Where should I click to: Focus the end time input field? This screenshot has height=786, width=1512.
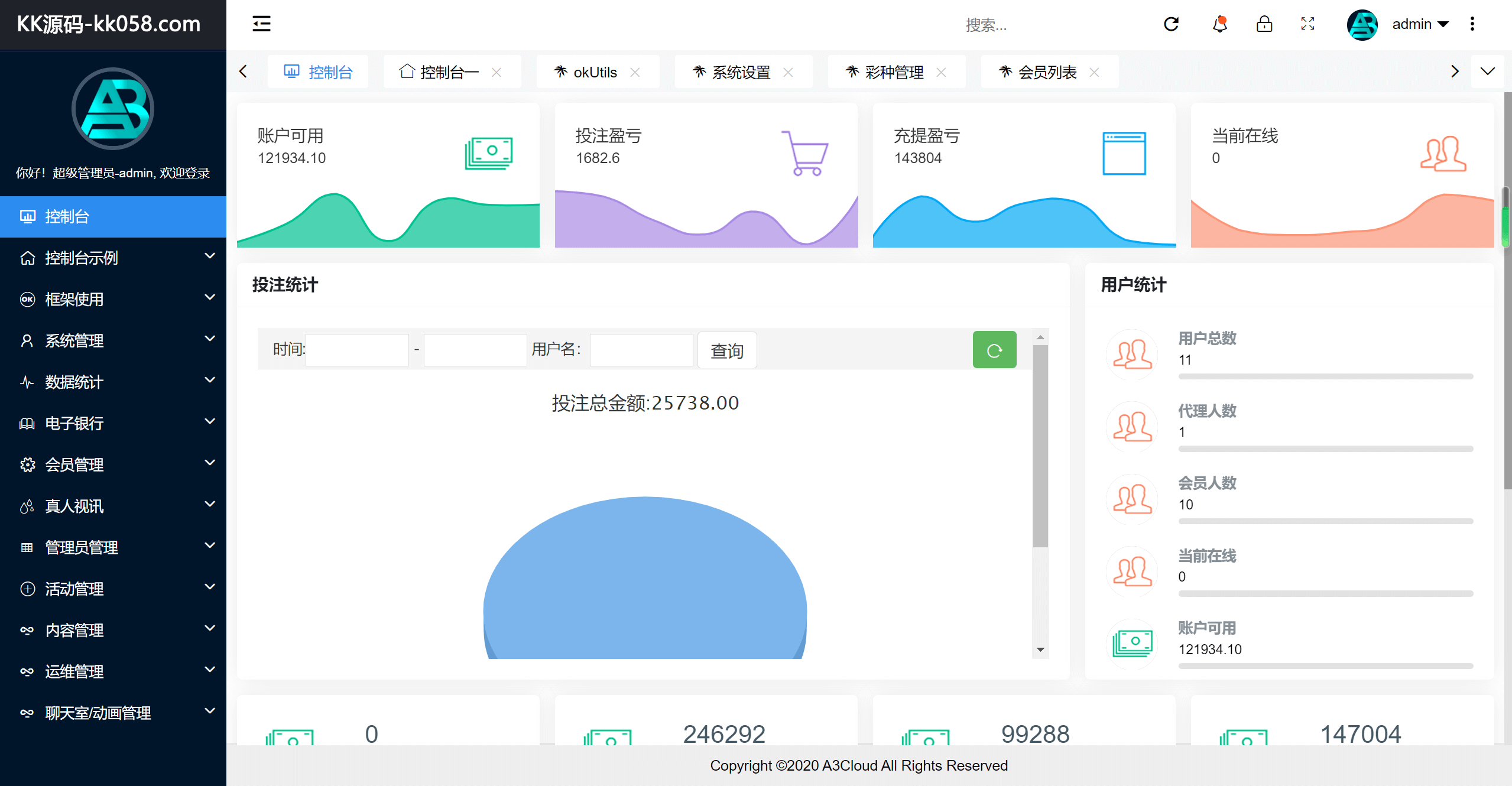coord(475,350)
